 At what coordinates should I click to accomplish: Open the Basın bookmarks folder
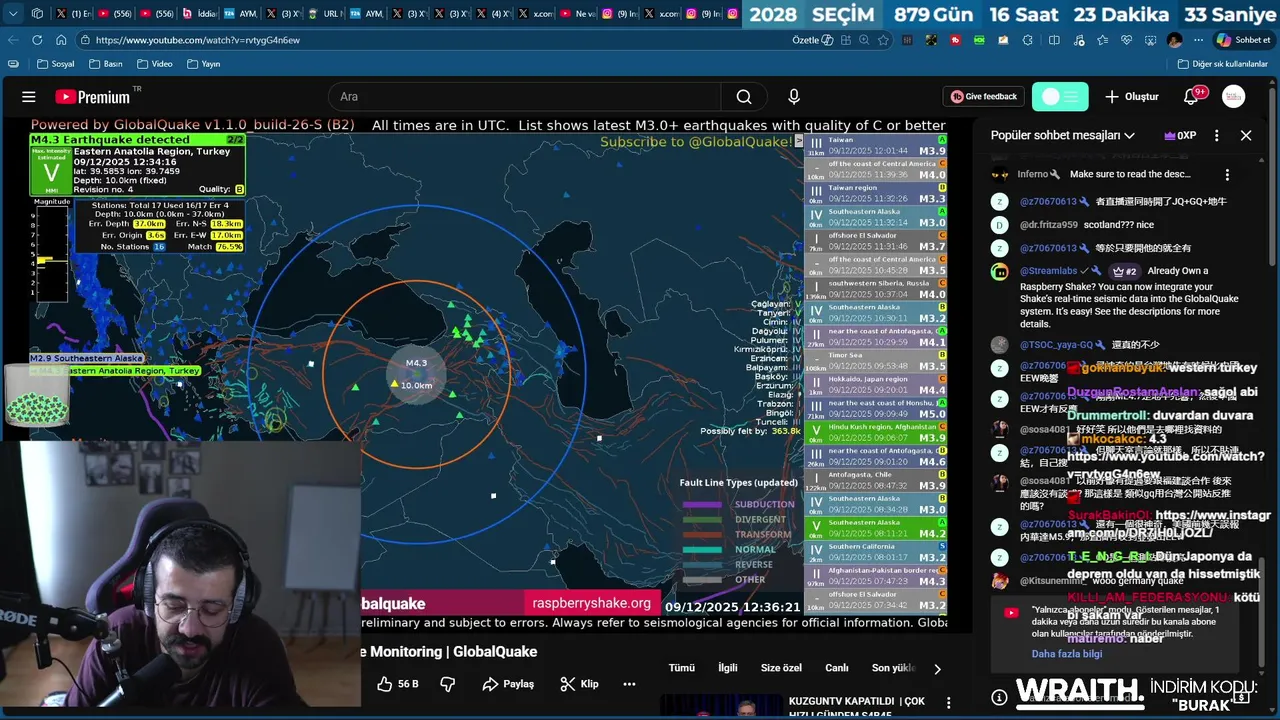[x=106, y=64]
